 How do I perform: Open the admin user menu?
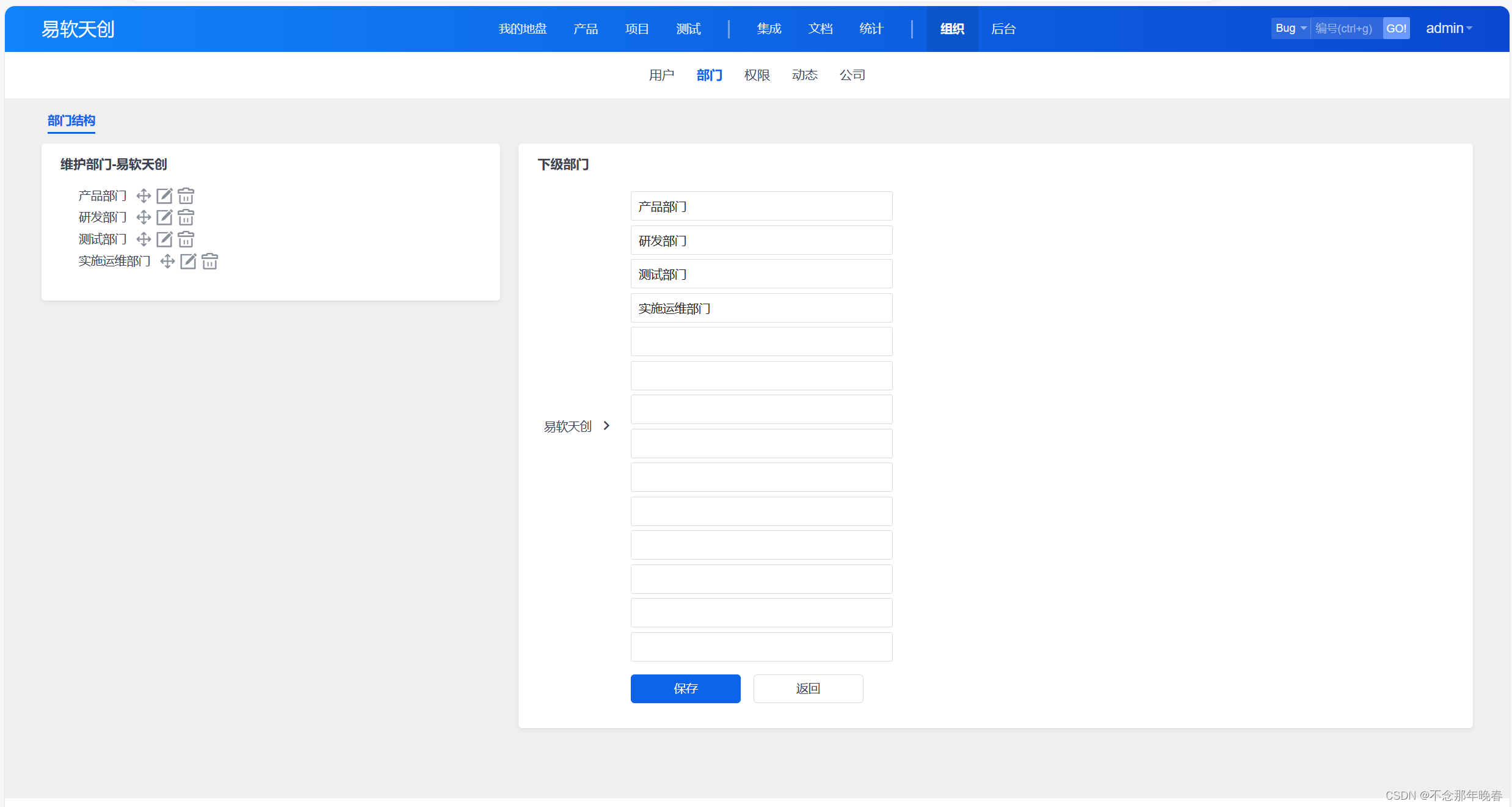pos(1448,28)
